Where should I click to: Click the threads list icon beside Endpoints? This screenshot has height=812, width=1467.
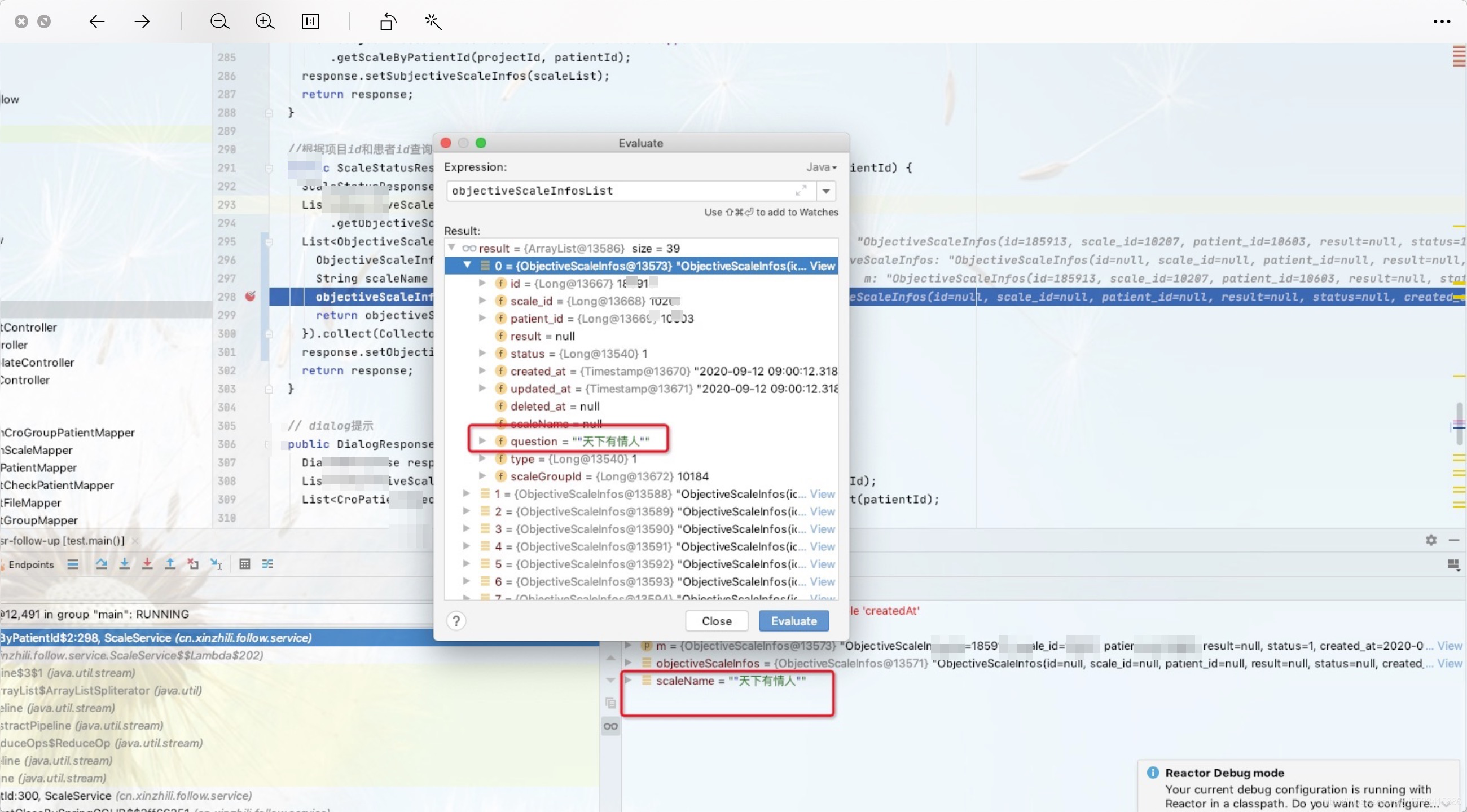point(73,564)
